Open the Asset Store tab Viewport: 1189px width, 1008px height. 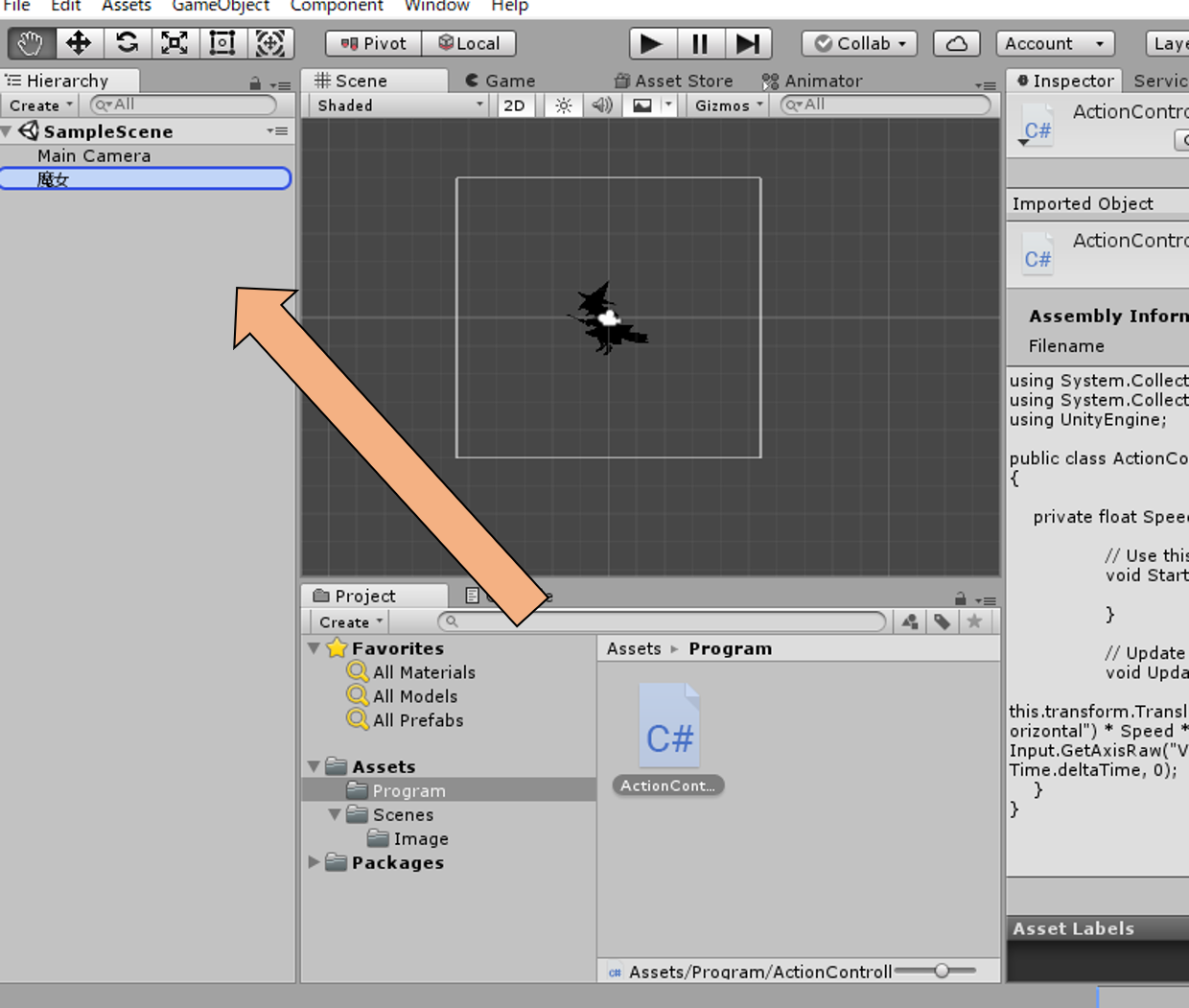(x=674, y=81)
